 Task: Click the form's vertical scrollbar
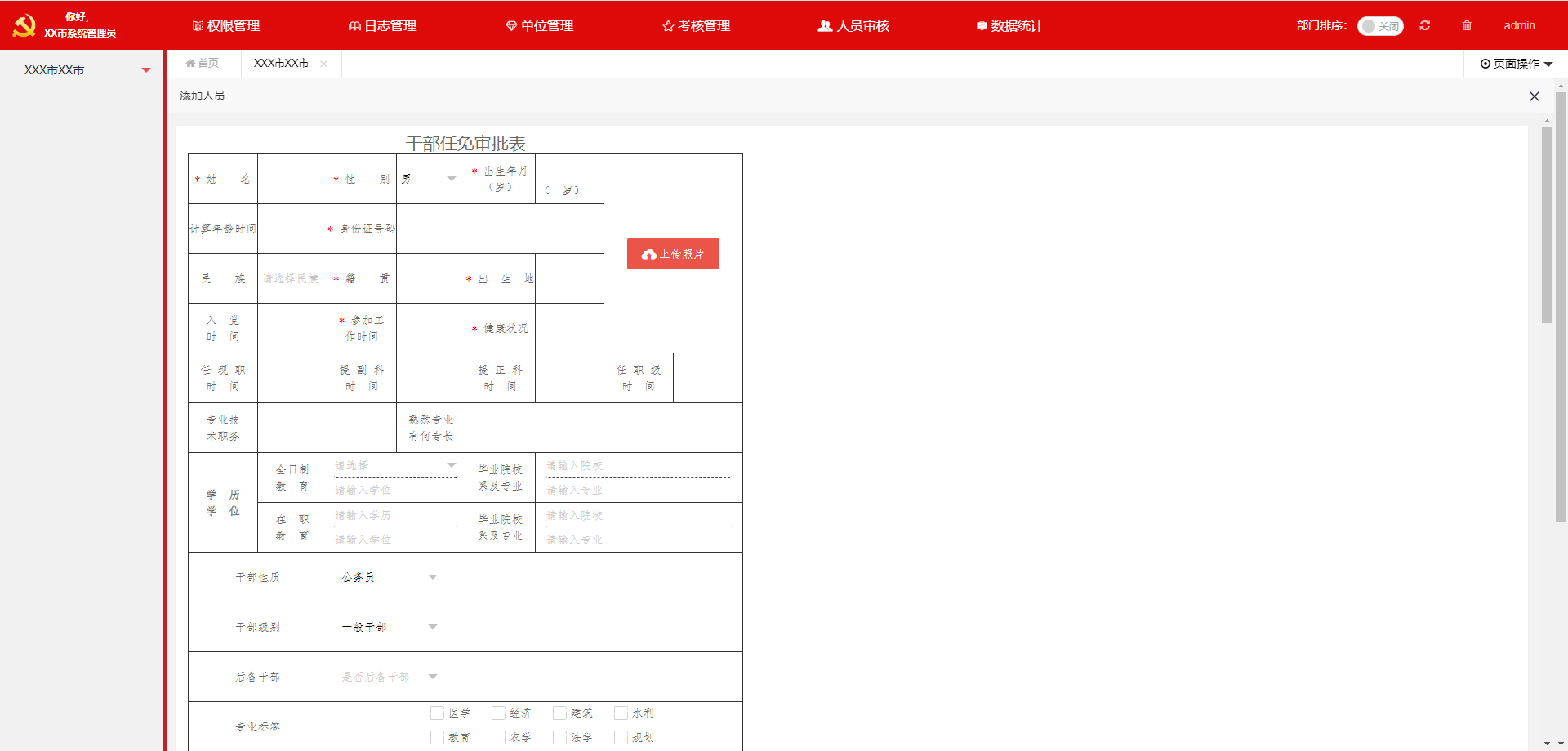click(1547, 224)
